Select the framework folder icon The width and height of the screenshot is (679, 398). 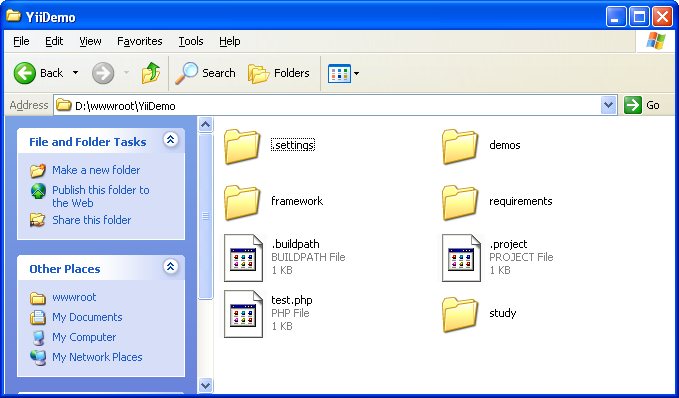click(242, 202)
